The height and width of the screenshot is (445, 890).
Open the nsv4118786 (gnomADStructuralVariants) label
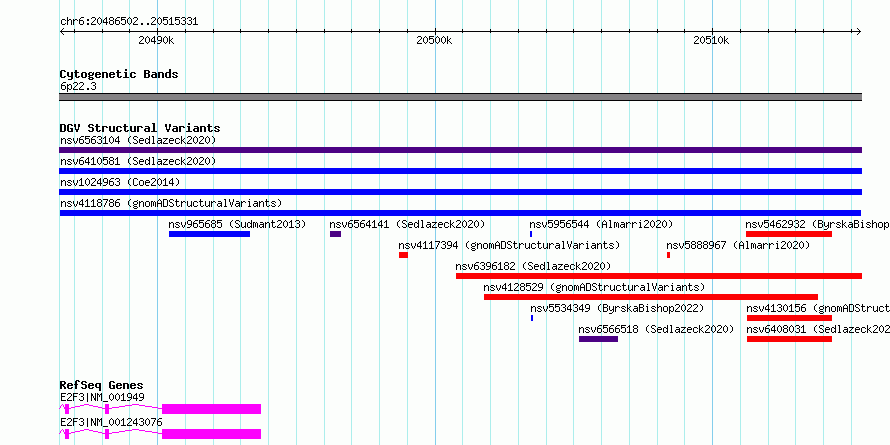(x=171, y=203)
